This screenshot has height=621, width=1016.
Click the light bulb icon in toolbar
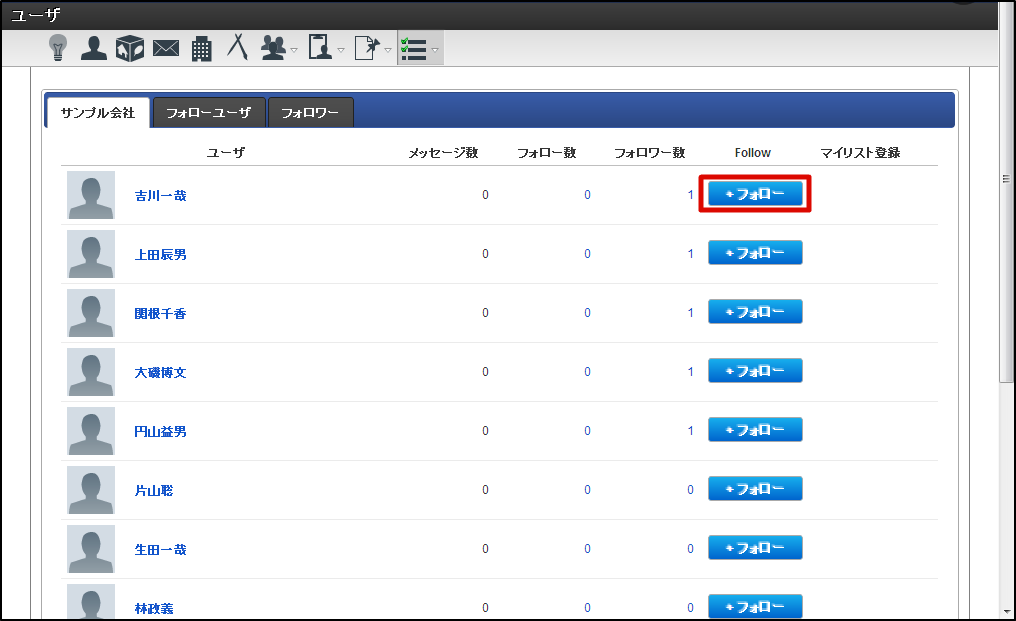(x=58, y=47)
